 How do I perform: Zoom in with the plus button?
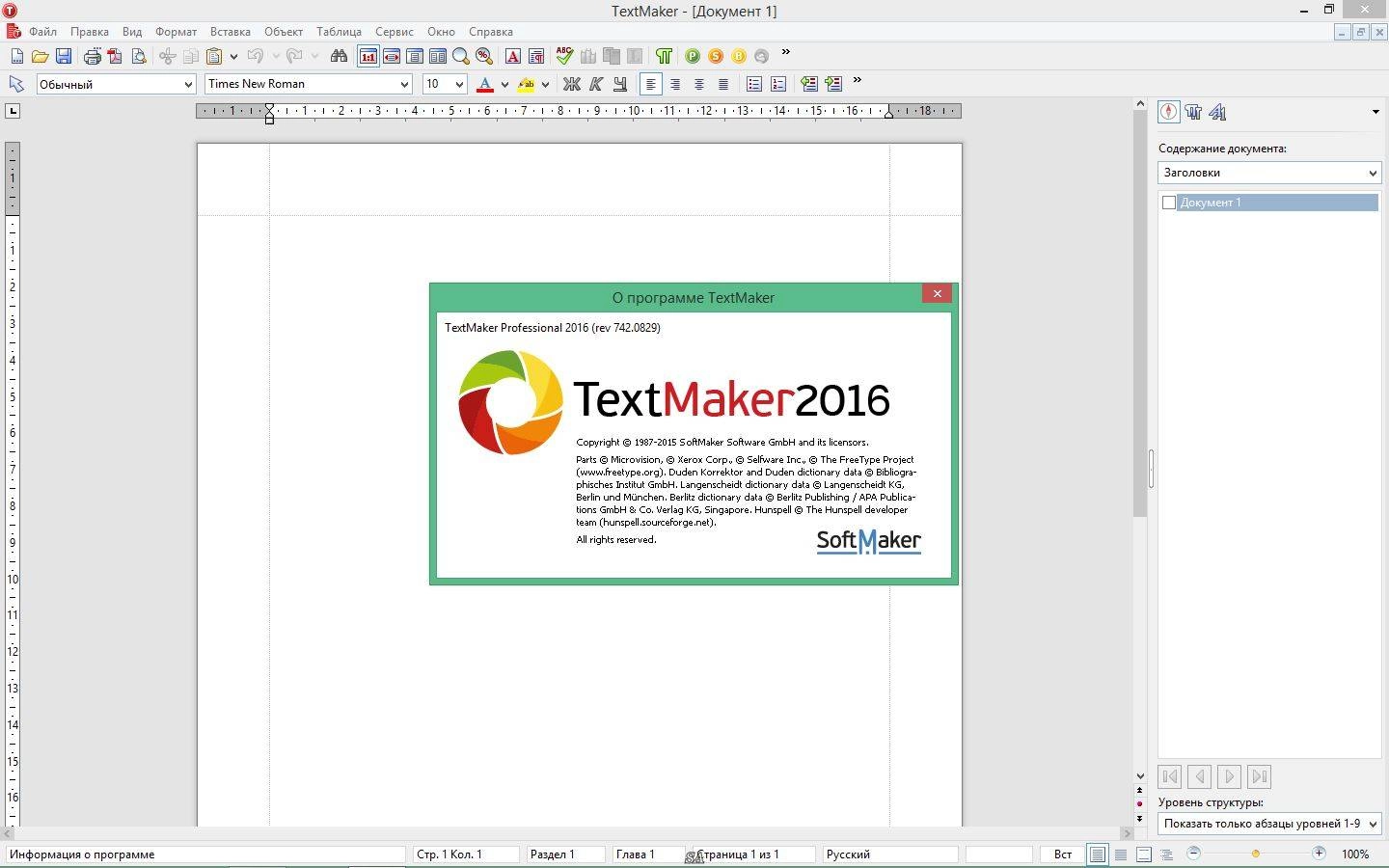point(1319,854)
